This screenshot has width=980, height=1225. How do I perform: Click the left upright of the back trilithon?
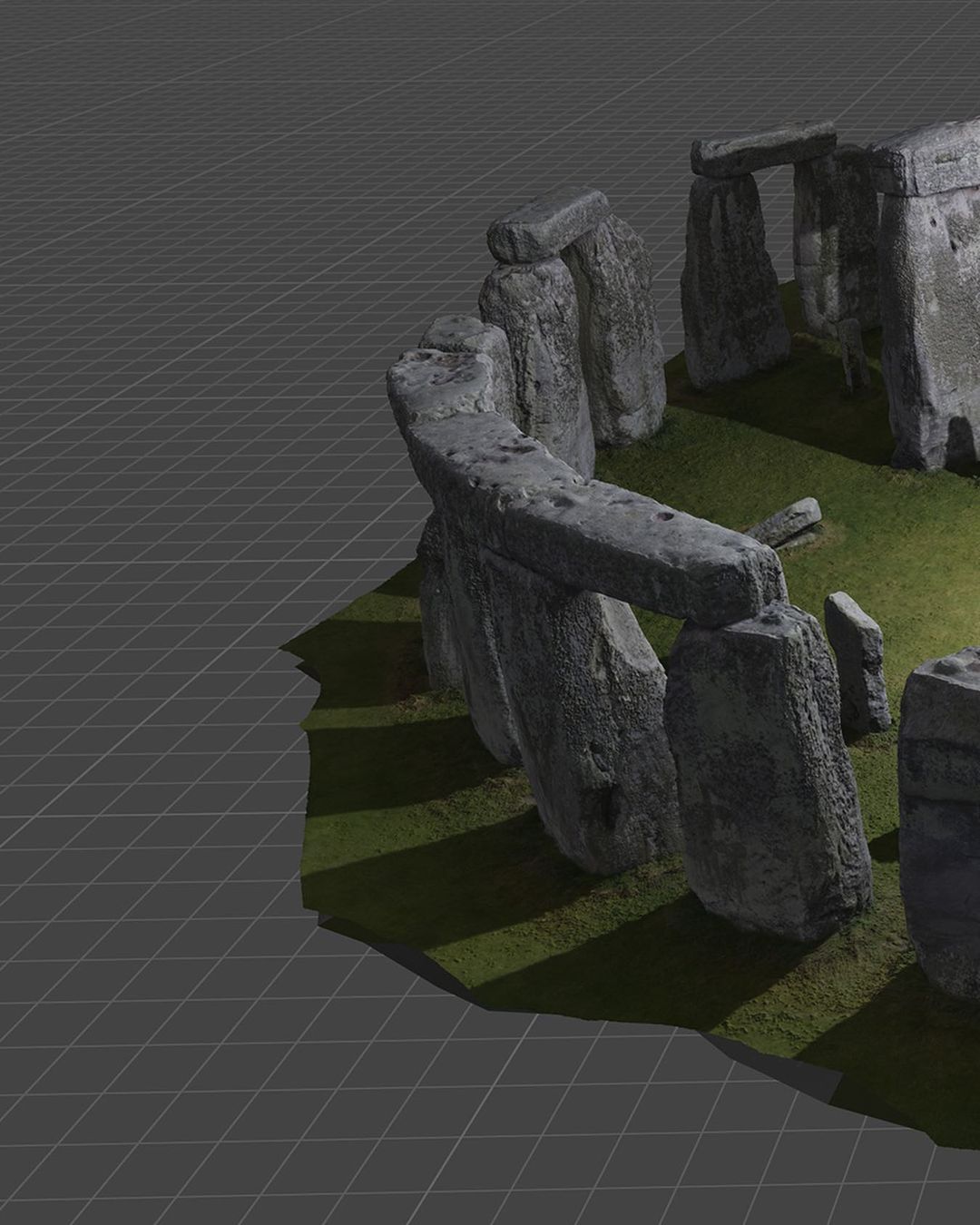click(x=733, y=281)
